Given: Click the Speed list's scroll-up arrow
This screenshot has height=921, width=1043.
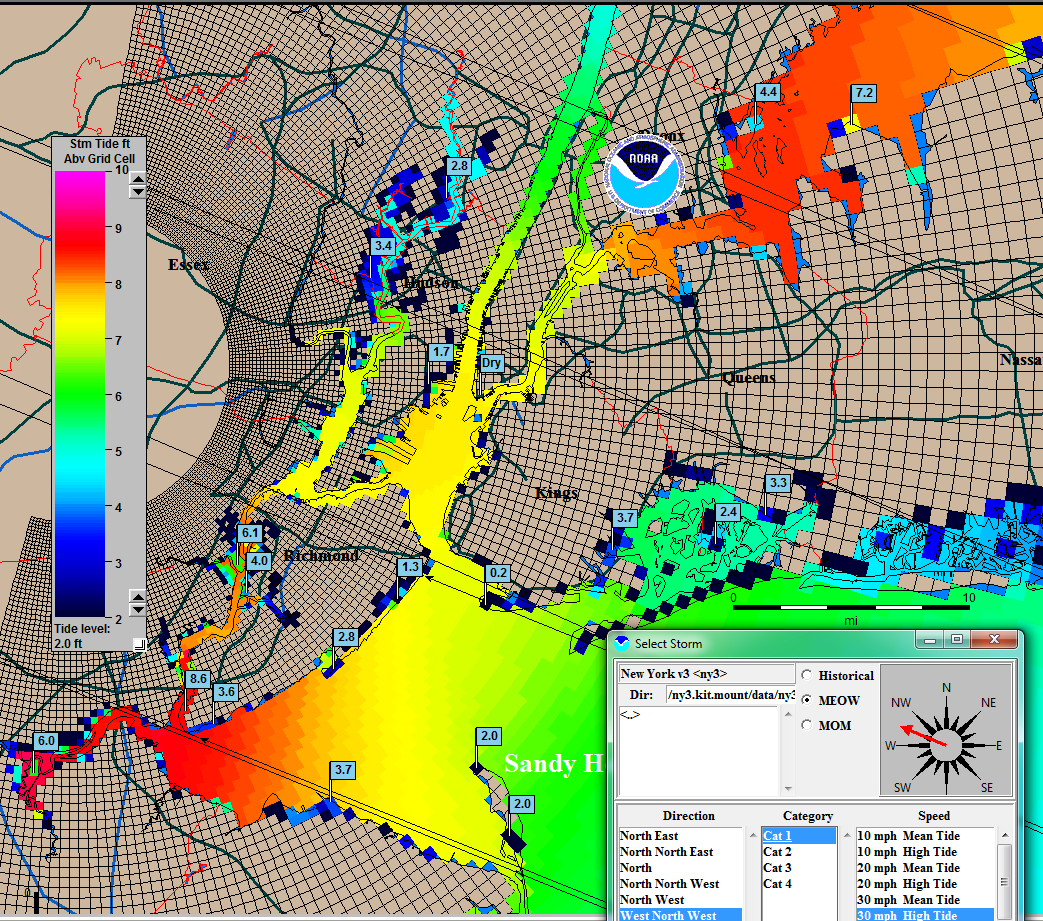Looking at the screenshot, I should 1005,835.
